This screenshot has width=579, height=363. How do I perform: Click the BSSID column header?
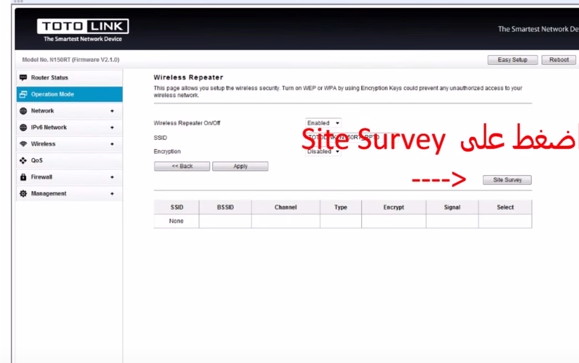pyautogui.click(x=225, y=207)
